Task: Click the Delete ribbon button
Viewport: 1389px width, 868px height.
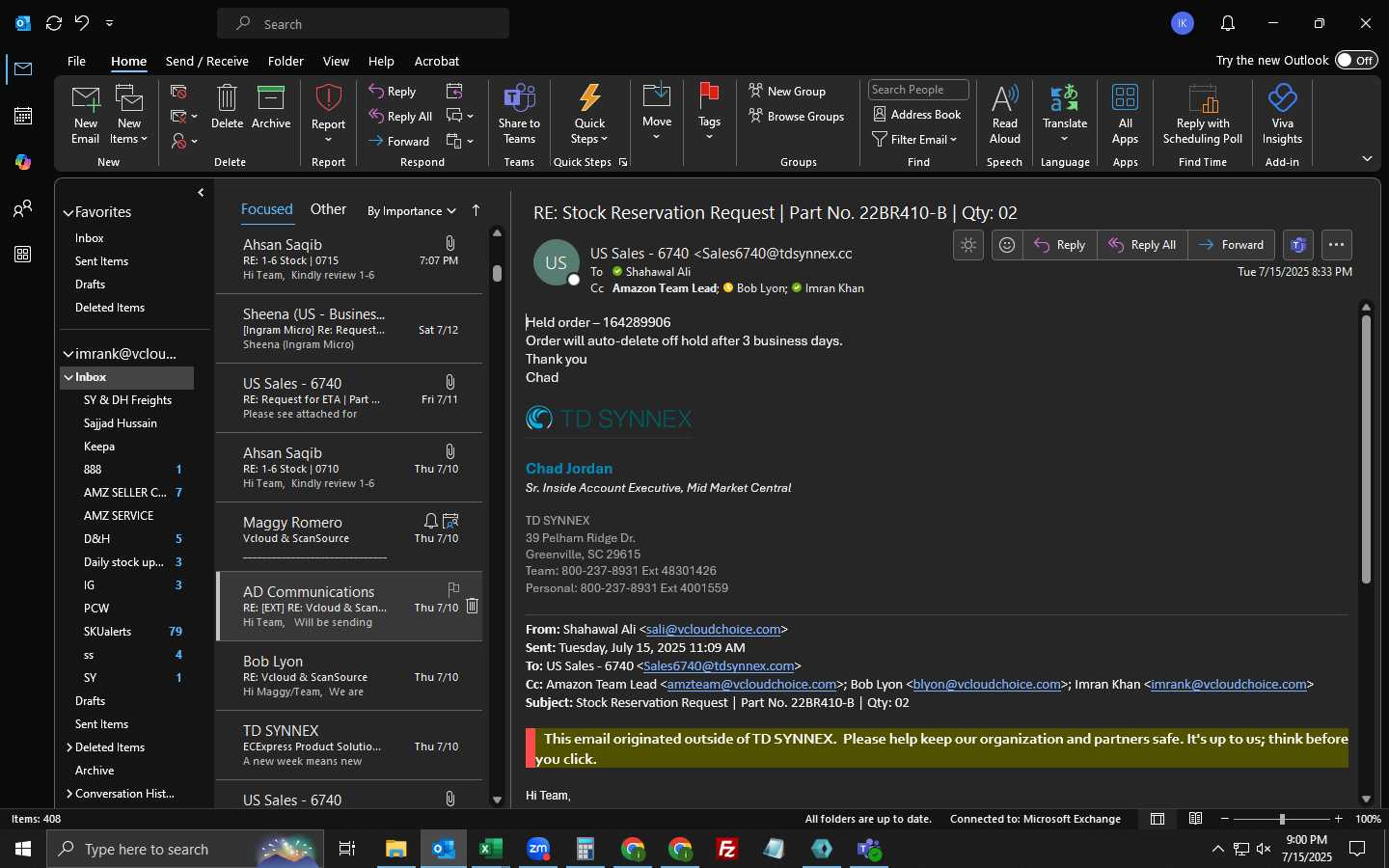Action: pos(227,107)
